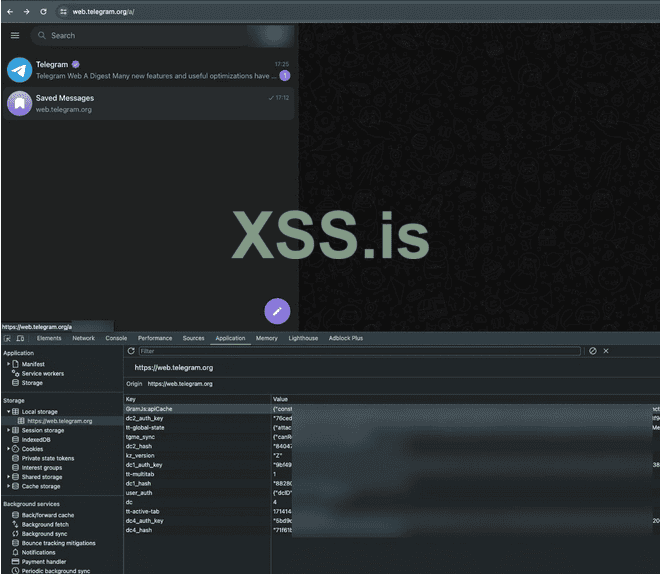This screenshot has height=574, width=660.
Task: Switch to the Lighthouse tab
Action: tap(303, 338)
